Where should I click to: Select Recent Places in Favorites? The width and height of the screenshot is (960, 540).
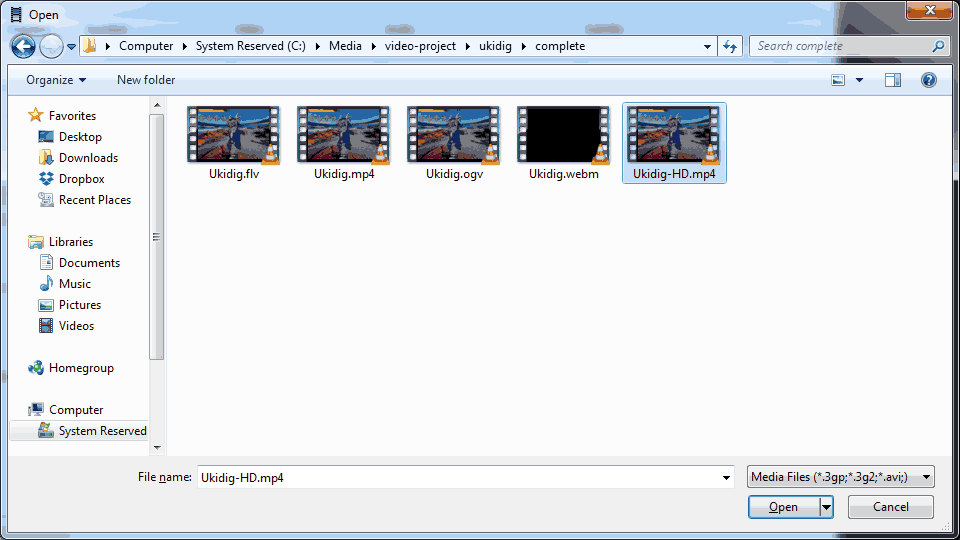[95, 200]
